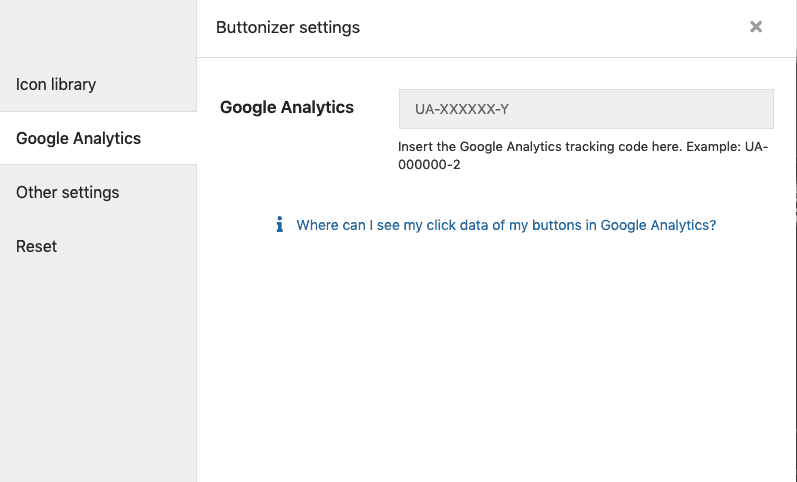The width and height of the screenshot is (797, 482).
Task: Show the Icon library settings page
Action: pos(98,84)
